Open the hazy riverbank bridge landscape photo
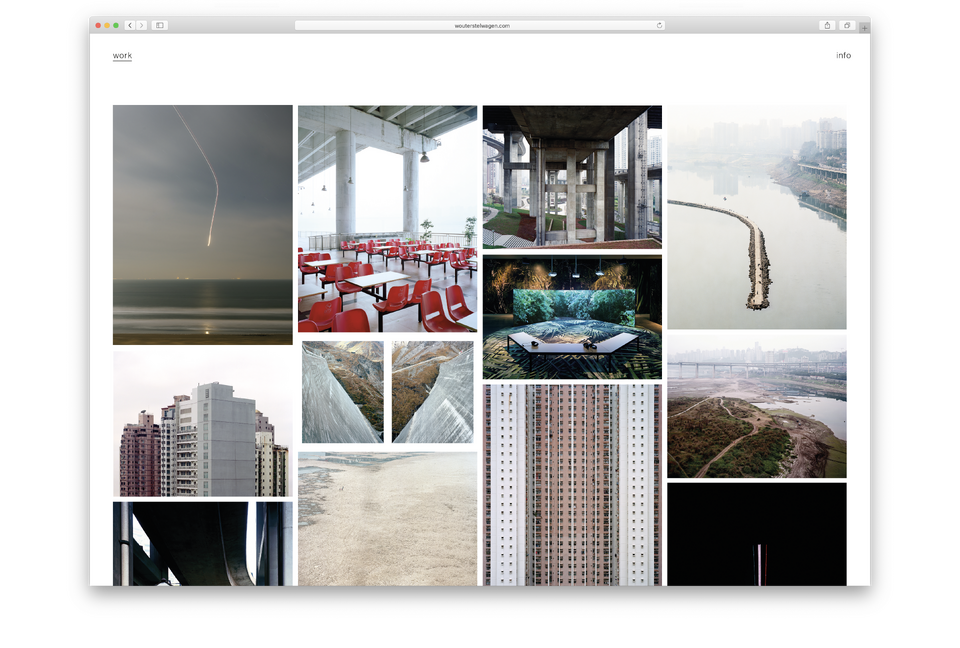 (x=757, y=406)
